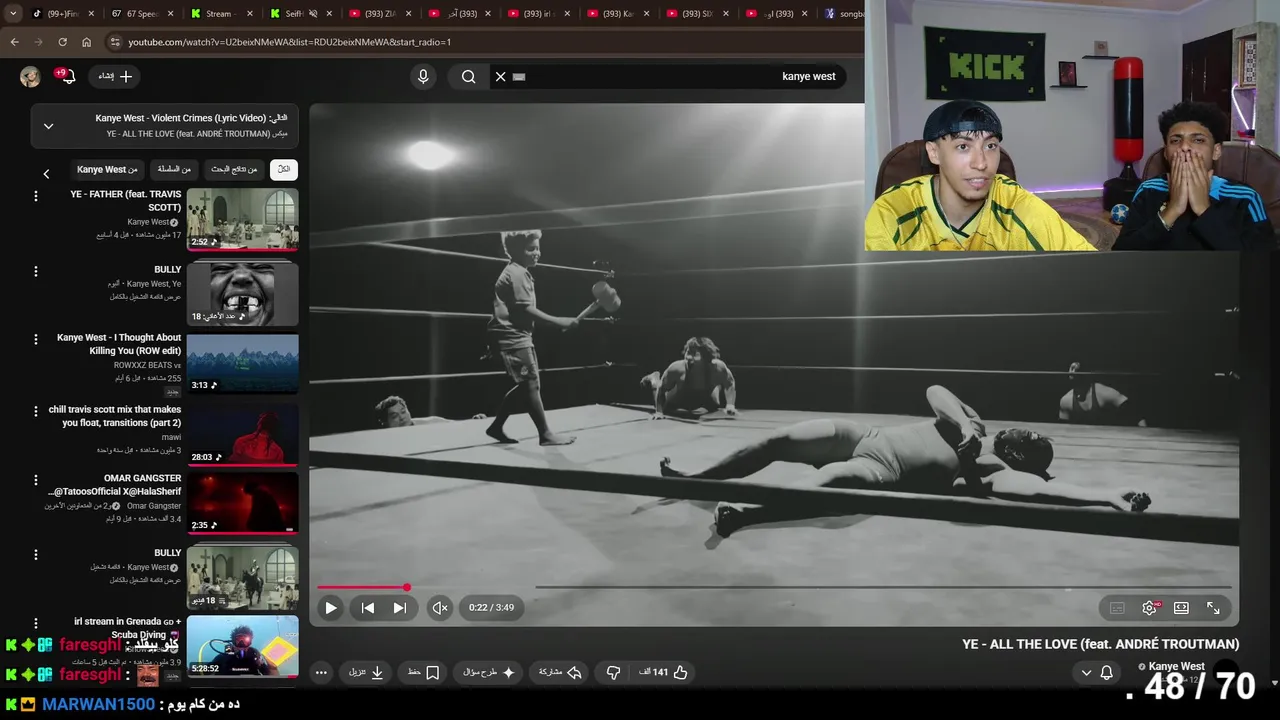Click the Create plus button
Viewport: 1280px width, 720px height.
click(x=115, y=77)
